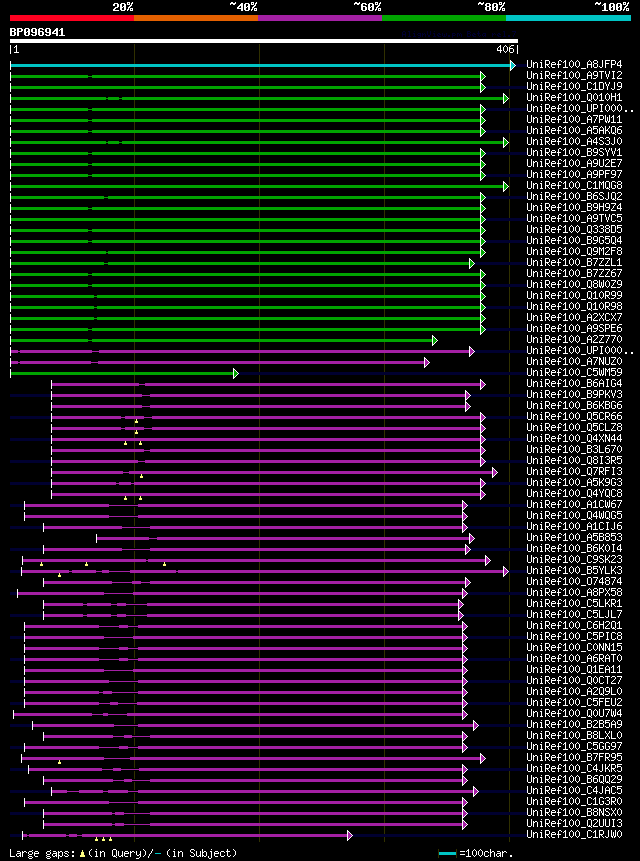Click the purple ~60% identity legend segment

pos(320,18)
